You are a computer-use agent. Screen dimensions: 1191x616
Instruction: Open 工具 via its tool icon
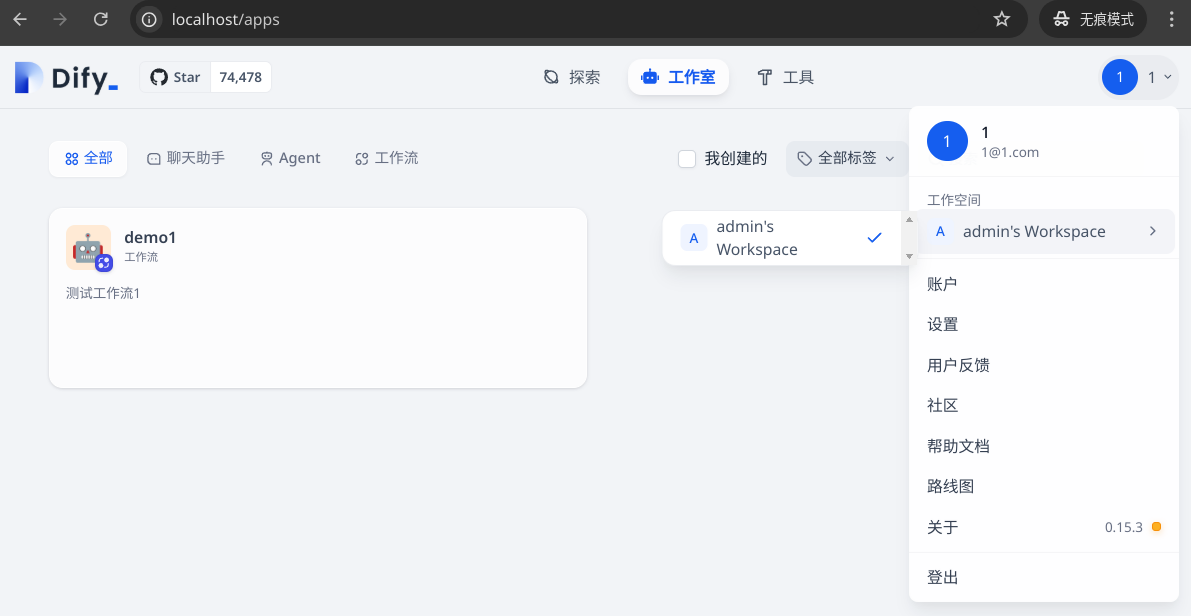764,76
